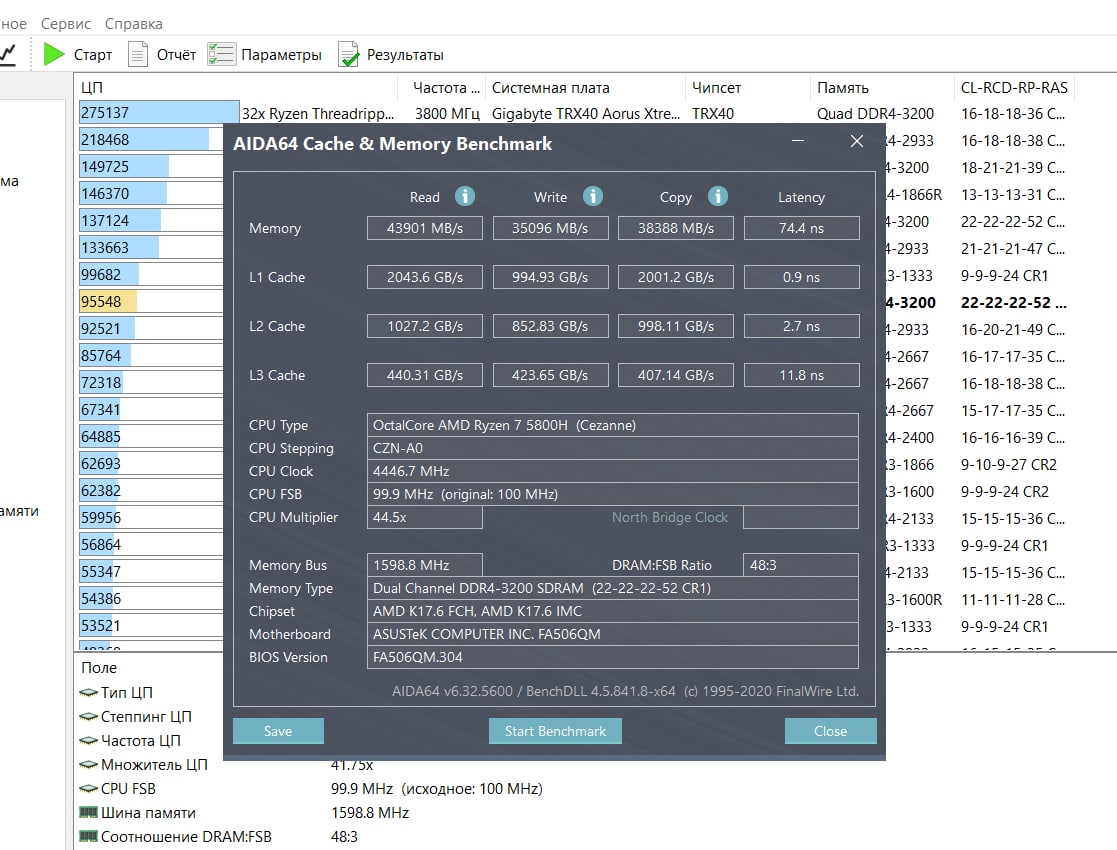Image resolution: width=1117 pixels, height=850 pixels.
Task: Open the Справка menu
Action: [133, 24]
